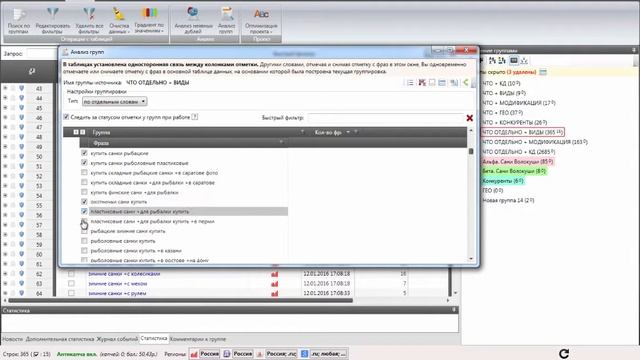The width and height of the screenshot is (640, 360).
Task: Open Оптимизация проекта Abc tool
Action: [261, 21]
